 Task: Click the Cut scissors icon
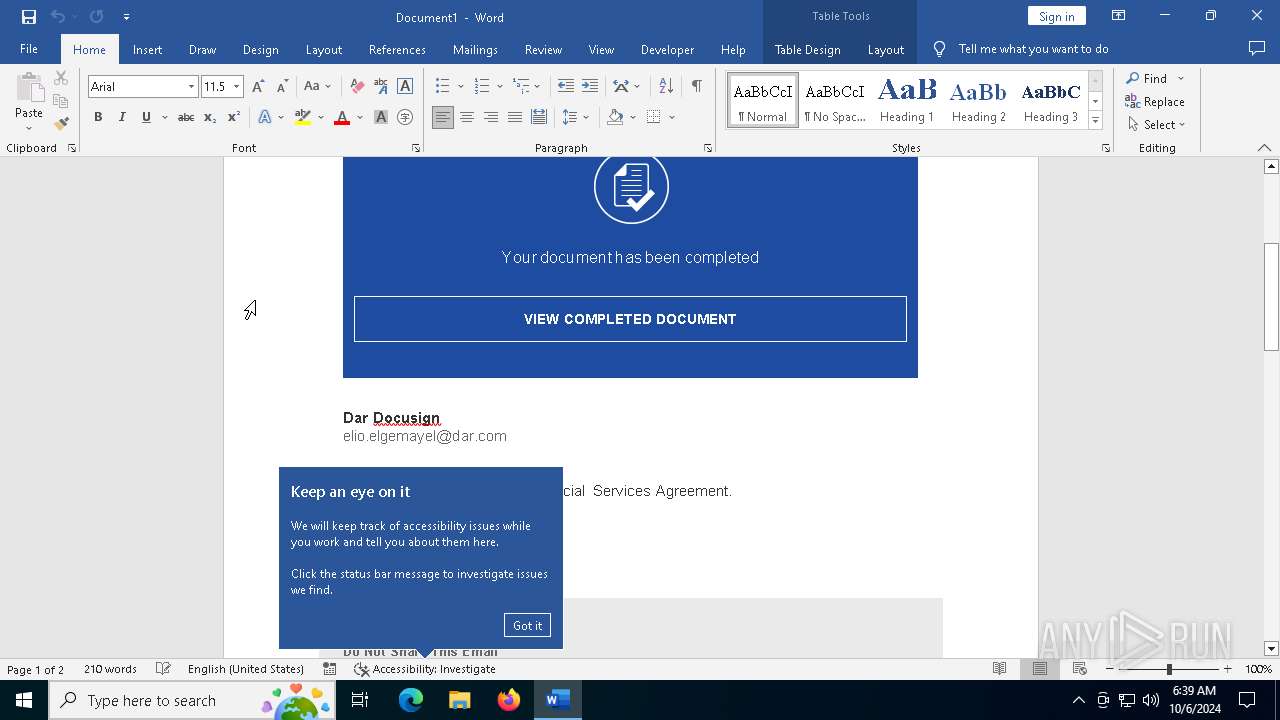(x=61, y=78)
